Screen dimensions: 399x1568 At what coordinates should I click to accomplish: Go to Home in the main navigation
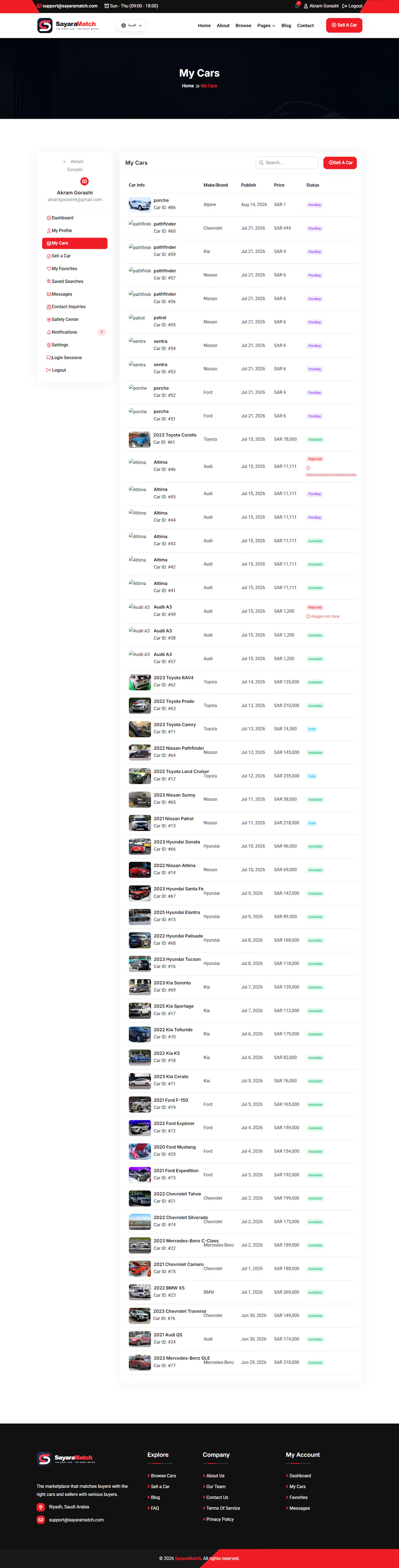[x=204, y=25]
